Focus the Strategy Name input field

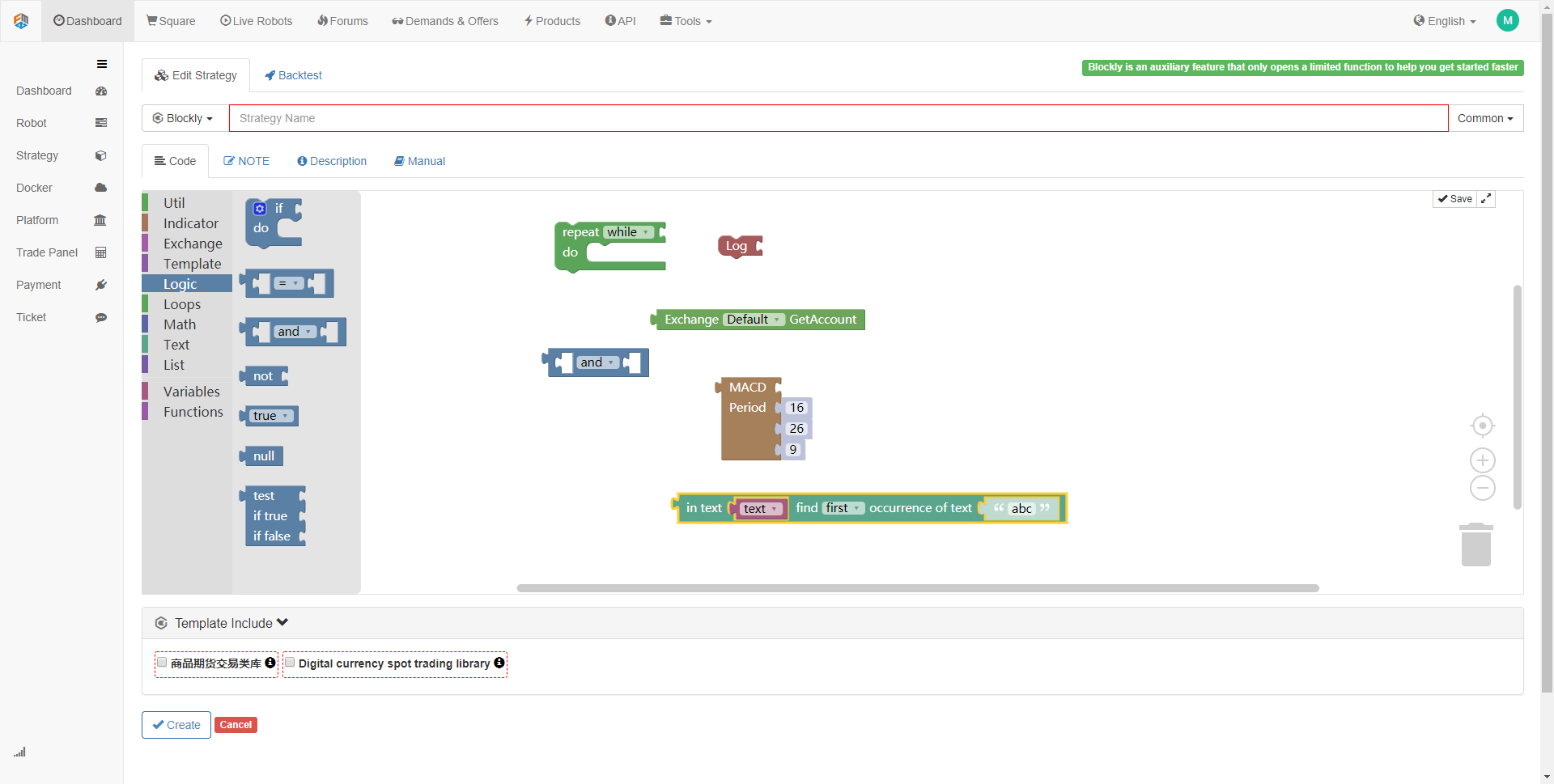point(839,118)
